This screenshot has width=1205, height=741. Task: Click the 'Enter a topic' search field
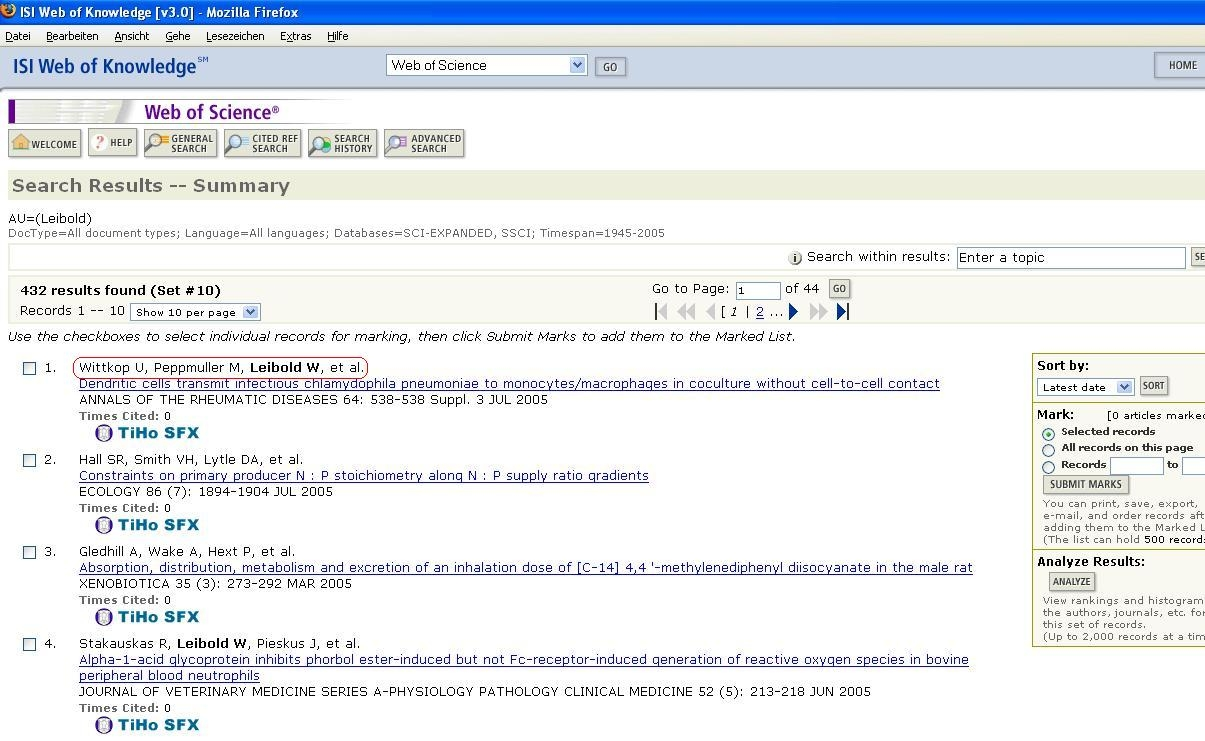1070,258
